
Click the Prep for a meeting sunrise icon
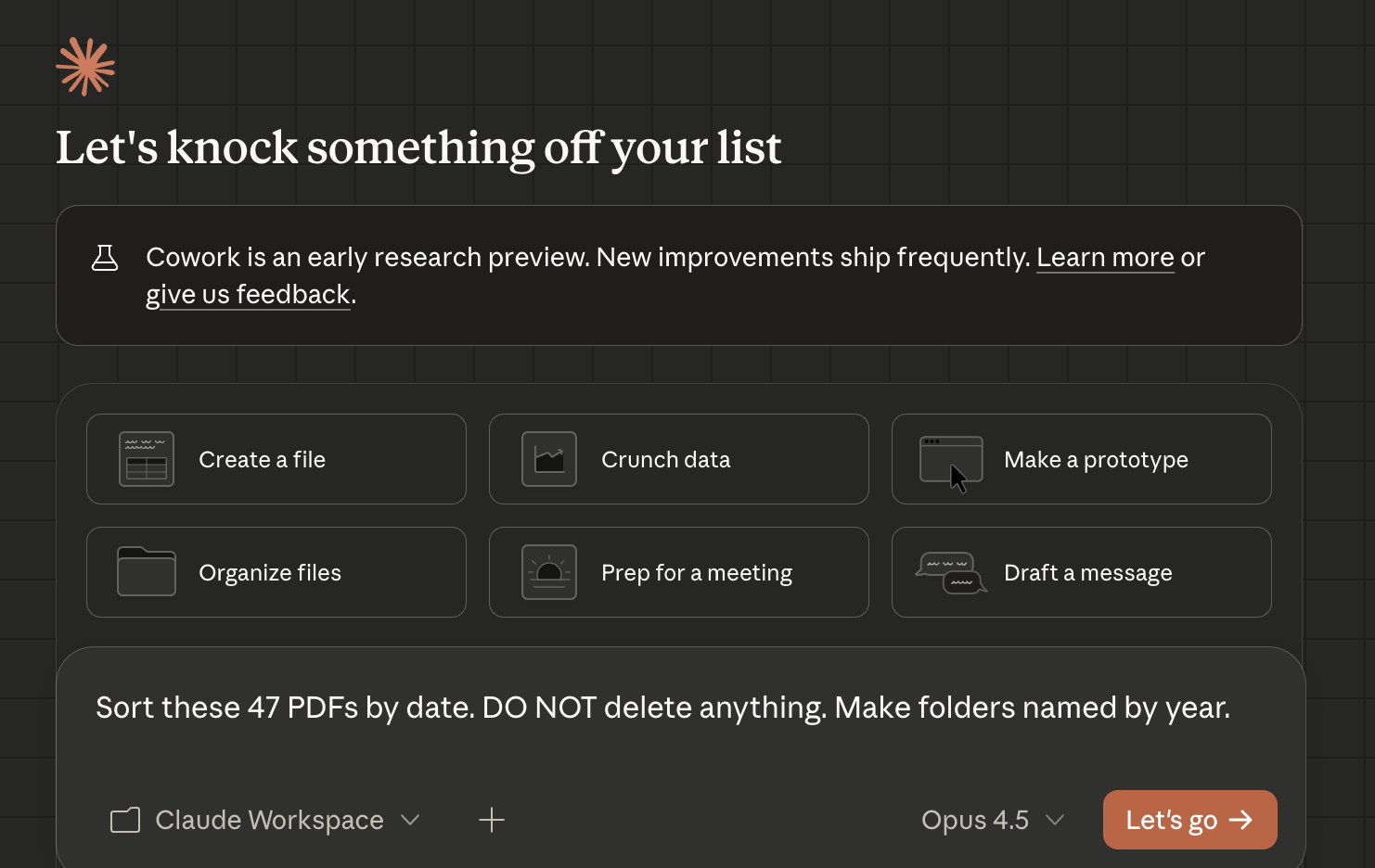549,572
